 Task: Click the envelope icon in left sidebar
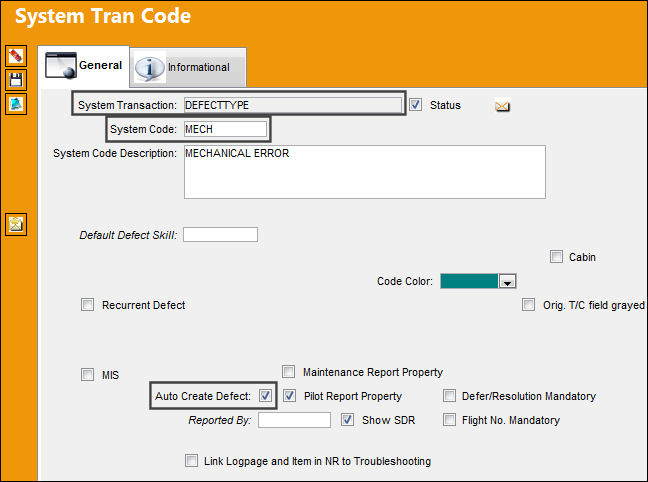[16, 224]
